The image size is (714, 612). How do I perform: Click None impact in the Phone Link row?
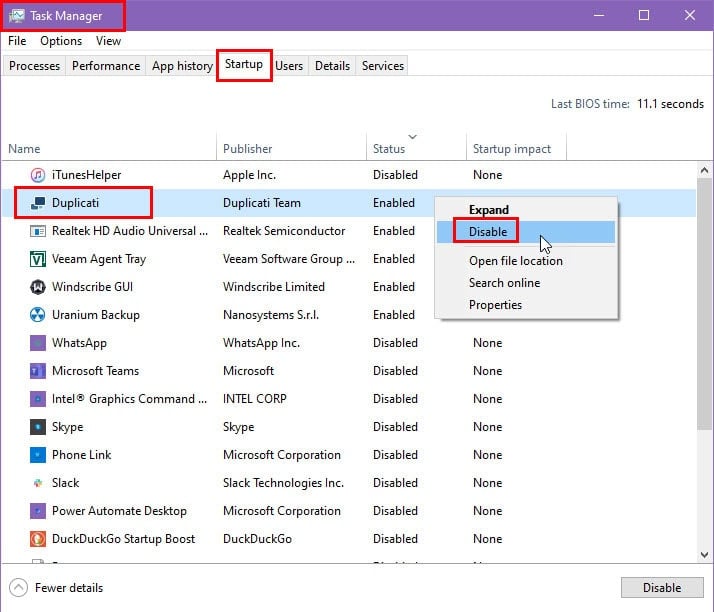[488, 455]
